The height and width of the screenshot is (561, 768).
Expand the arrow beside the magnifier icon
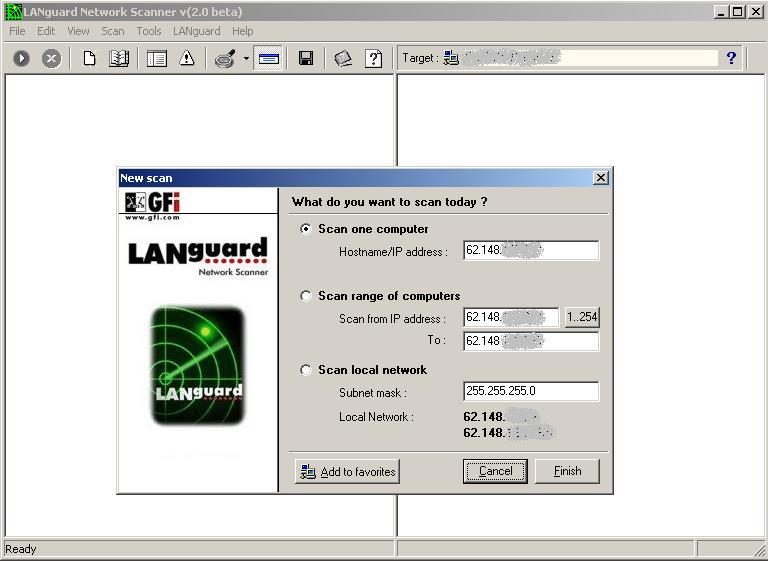click(x=246, y=58)
